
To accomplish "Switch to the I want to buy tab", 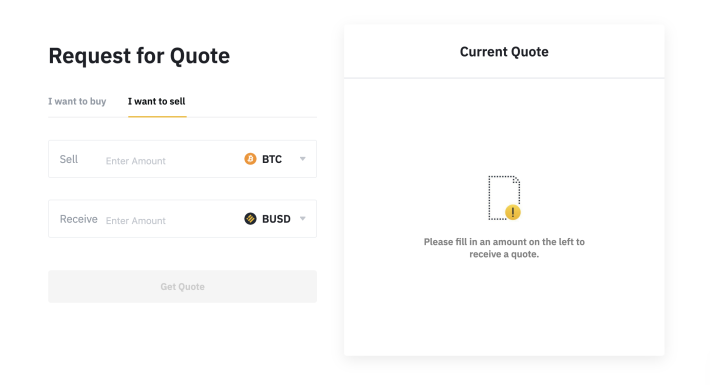I will point(77,101).
